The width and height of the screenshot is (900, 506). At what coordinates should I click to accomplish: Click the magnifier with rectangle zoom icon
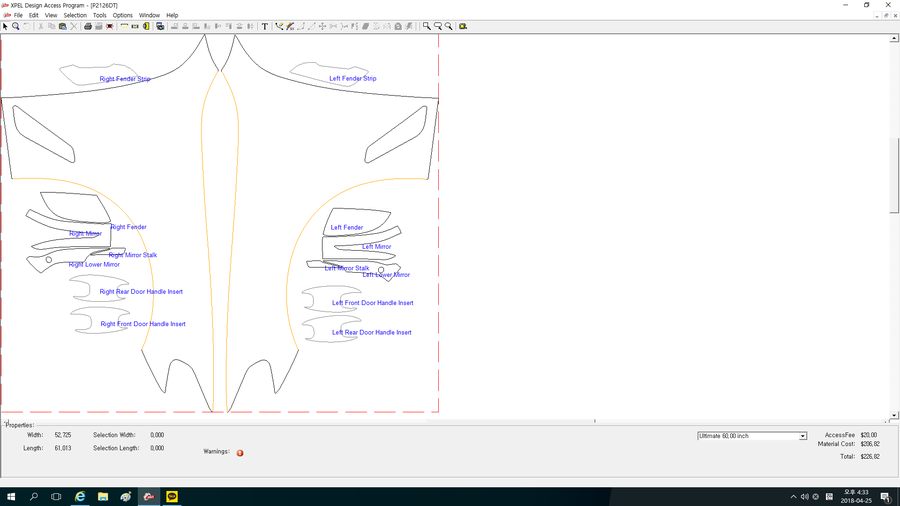tap(438, 26)
